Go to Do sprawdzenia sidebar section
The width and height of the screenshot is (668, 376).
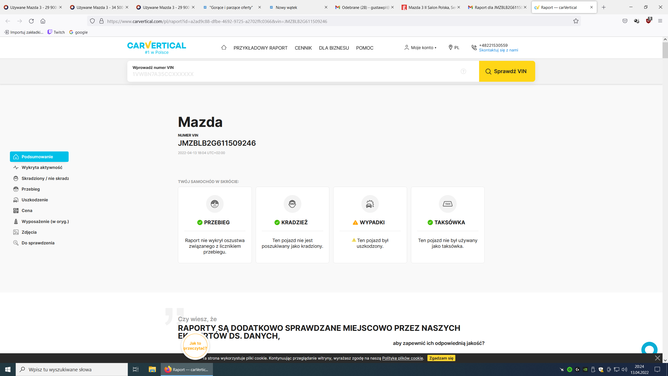coord(39,243)
